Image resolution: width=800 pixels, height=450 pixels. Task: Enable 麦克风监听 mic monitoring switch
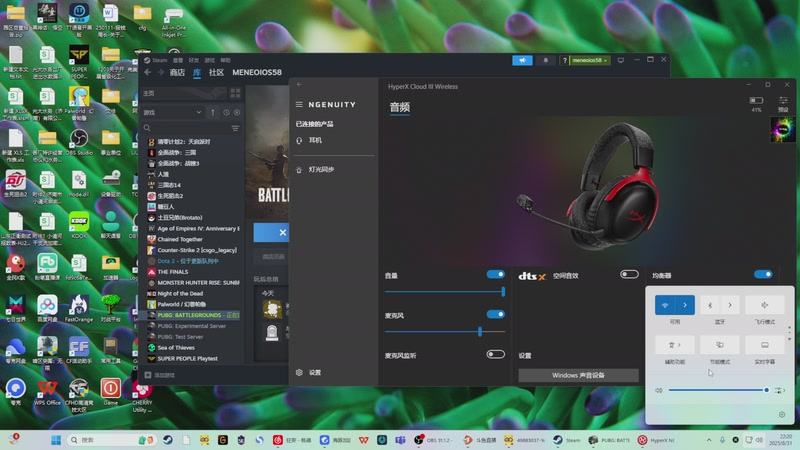click(495, 354)
